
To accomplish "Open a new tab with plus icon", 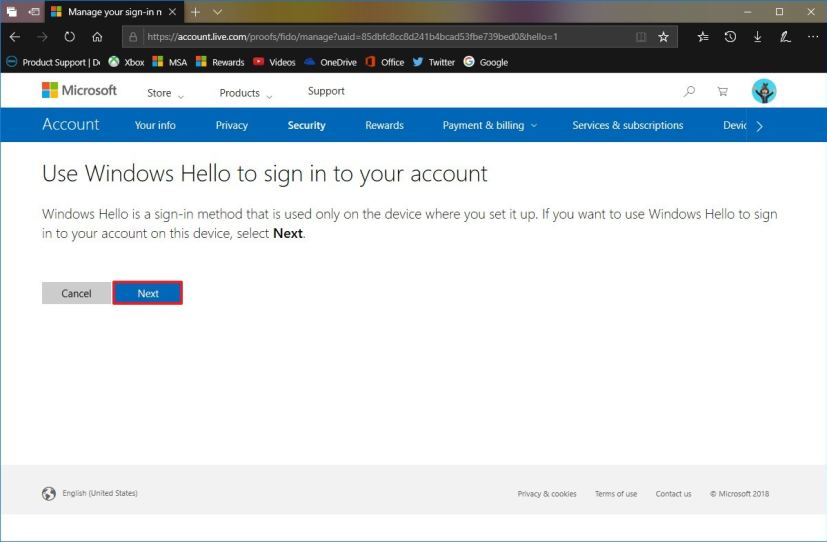I will tap(195, 12).
